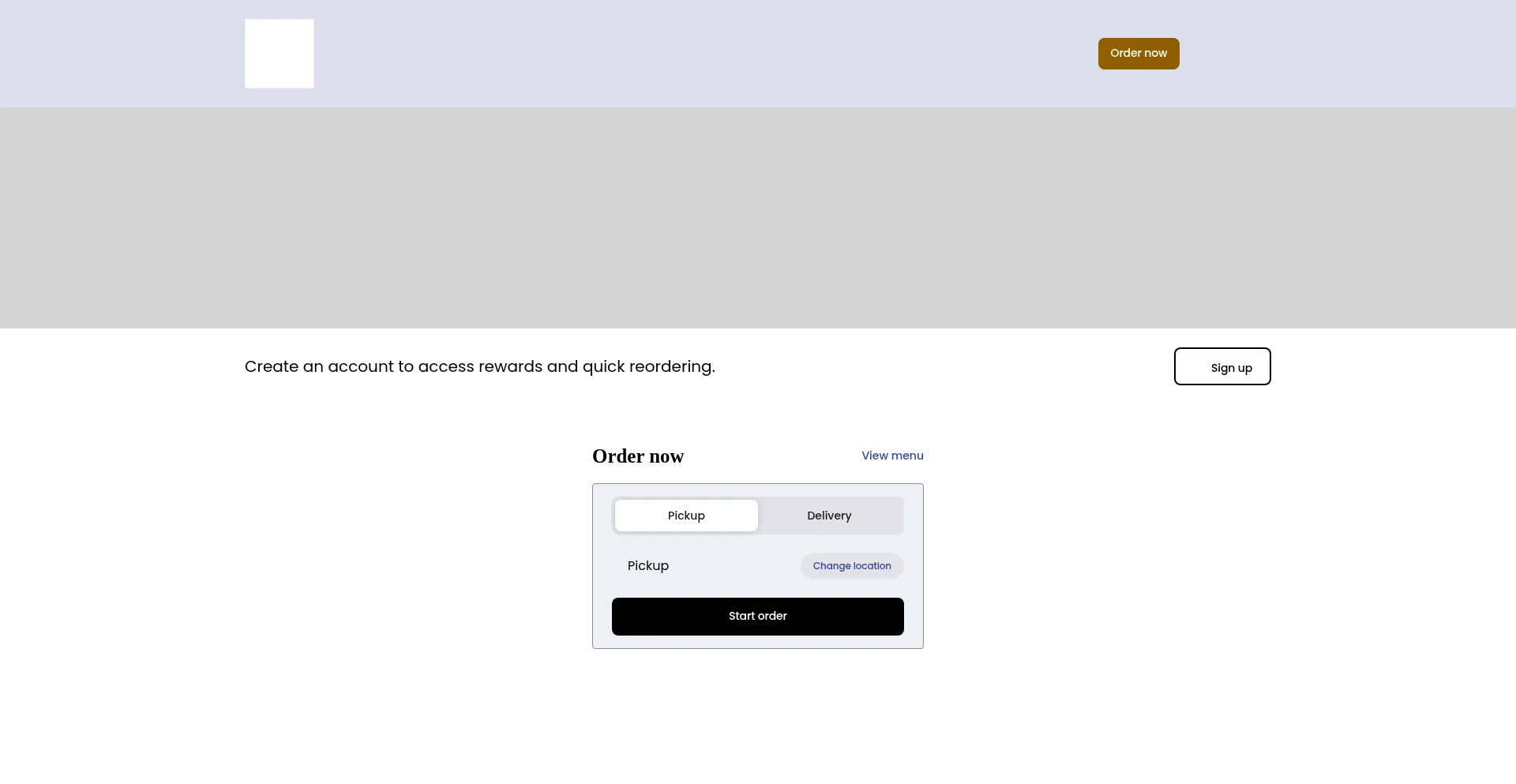
Task: Click empty header bar beside the logo
Action: pyautogui.click(x=632, y=54)
